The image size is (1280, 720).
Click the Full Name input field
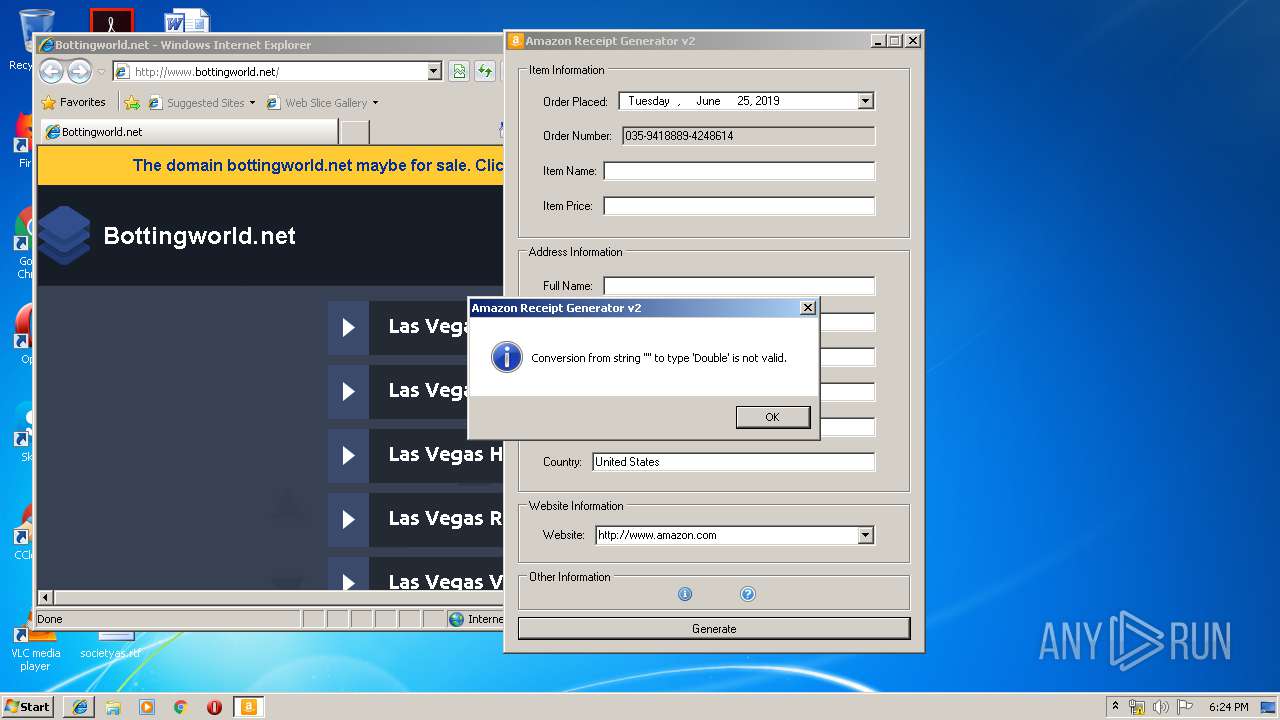pos(739,286)
